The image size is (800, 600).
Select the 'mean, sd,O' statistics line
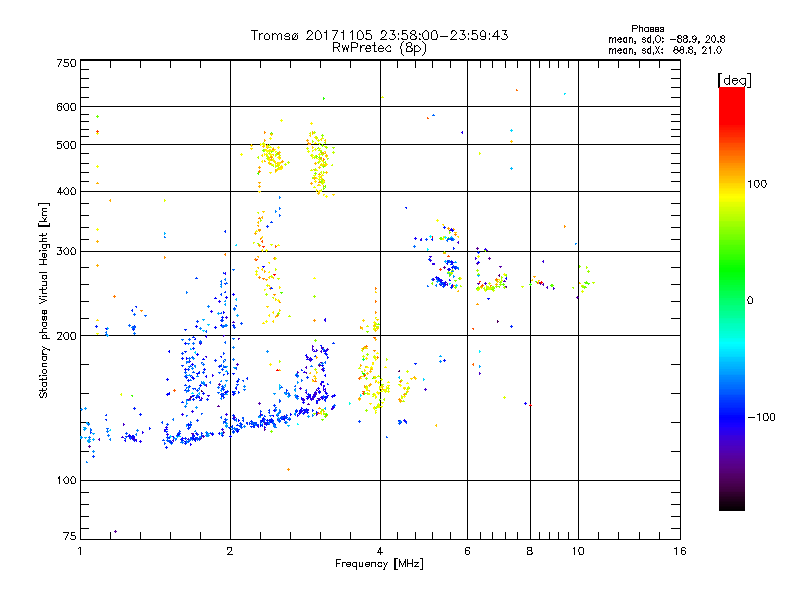pyautogui.click(x=667, y=39)
